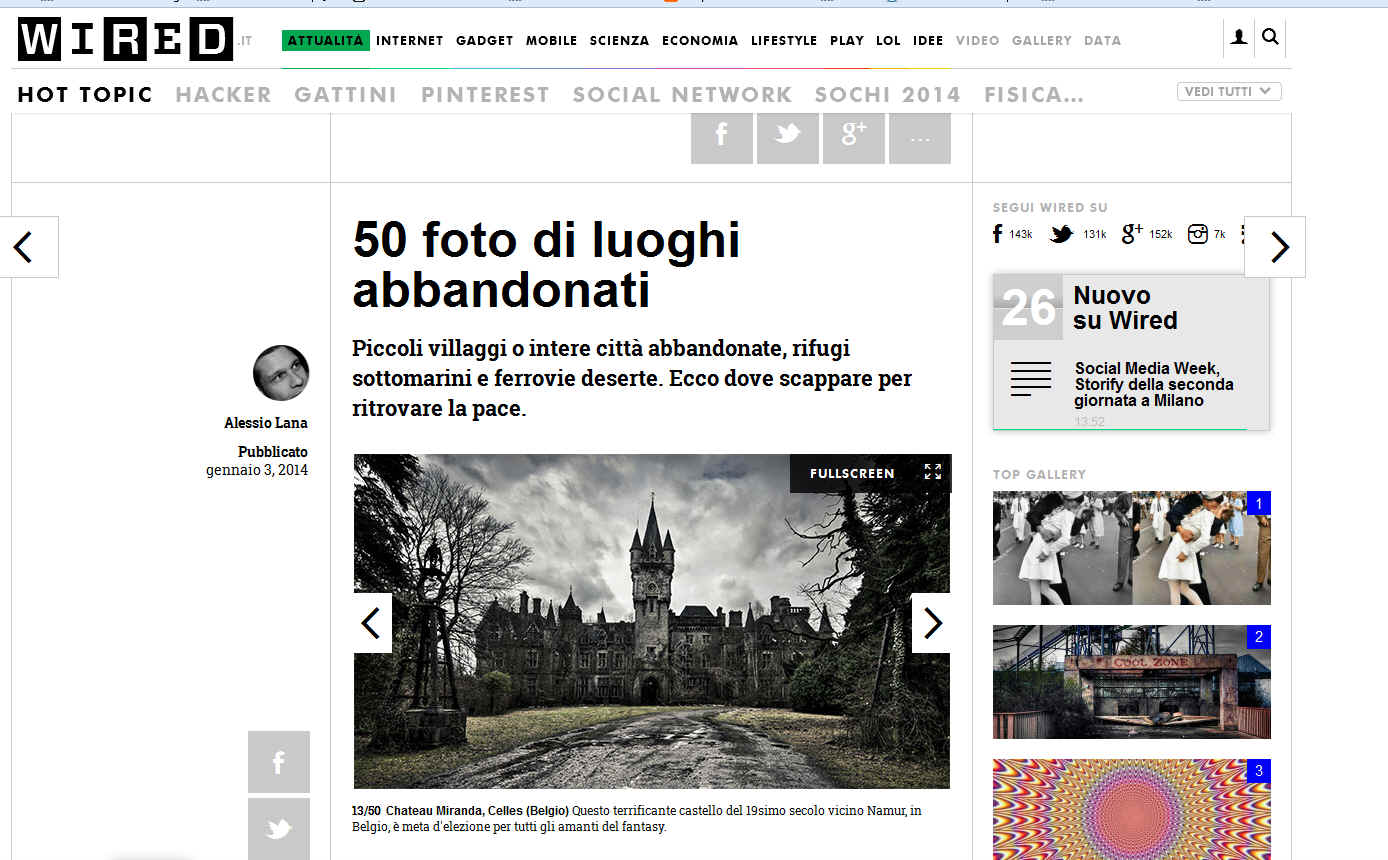Click the 'Pubblicato' label under the author
This screenshot has width=1388, height=860.
tap(273, 452)
